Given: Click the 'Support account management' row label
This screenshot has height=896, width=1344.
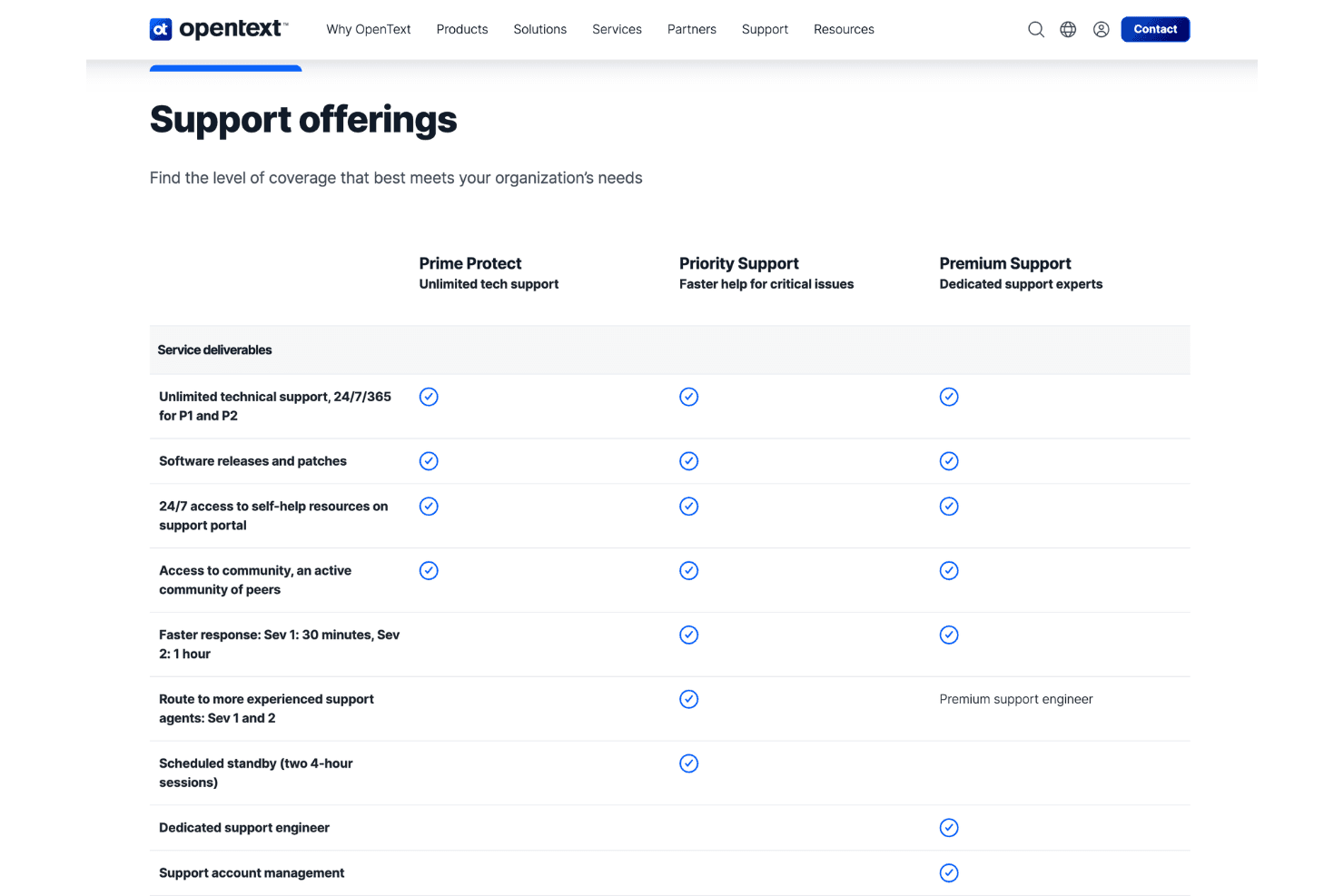Looking at the screenshot, I should click(x=252, y=873).
